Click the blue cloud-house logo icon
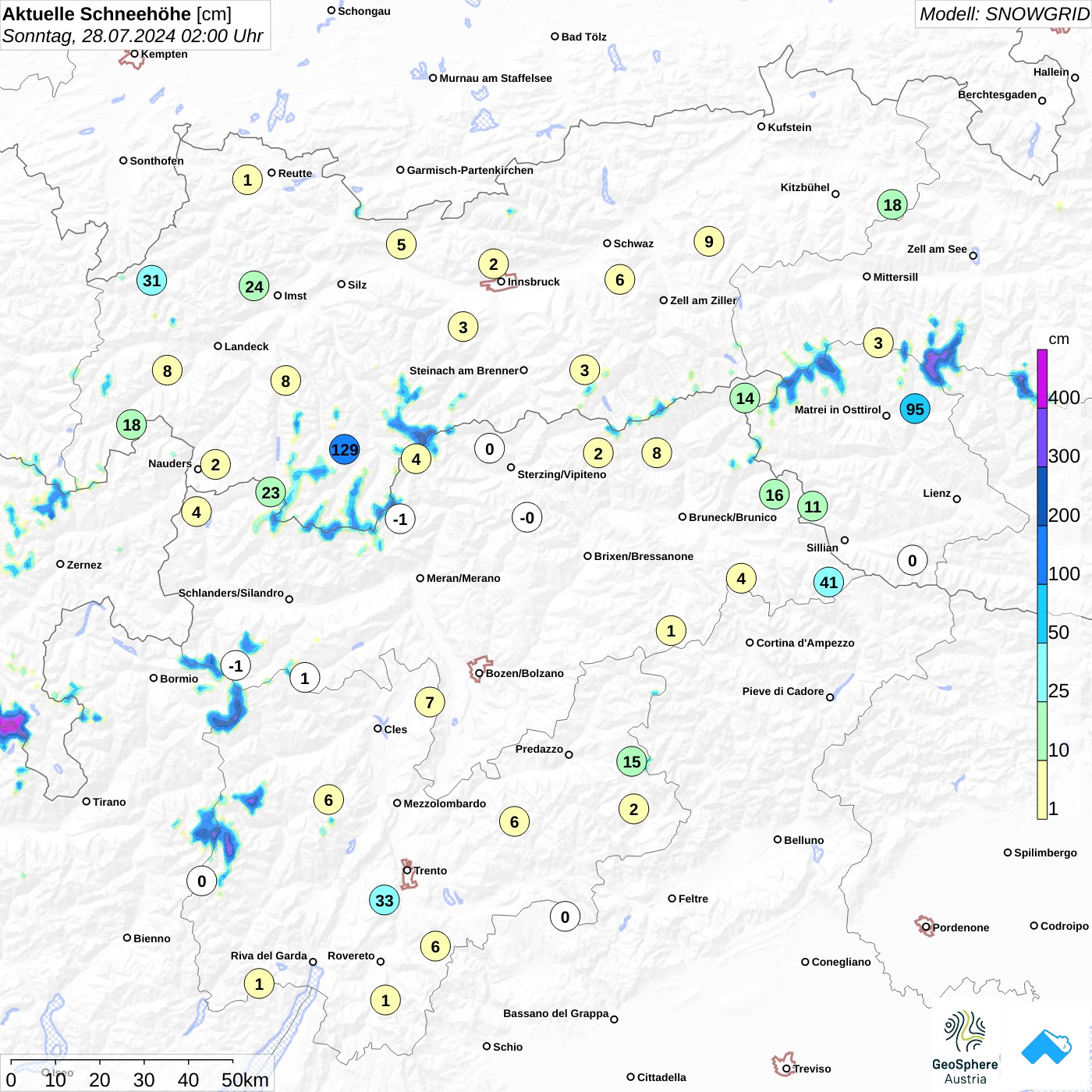Viewport: 1092px width, 1092px height. (x=1047, y=1047)
